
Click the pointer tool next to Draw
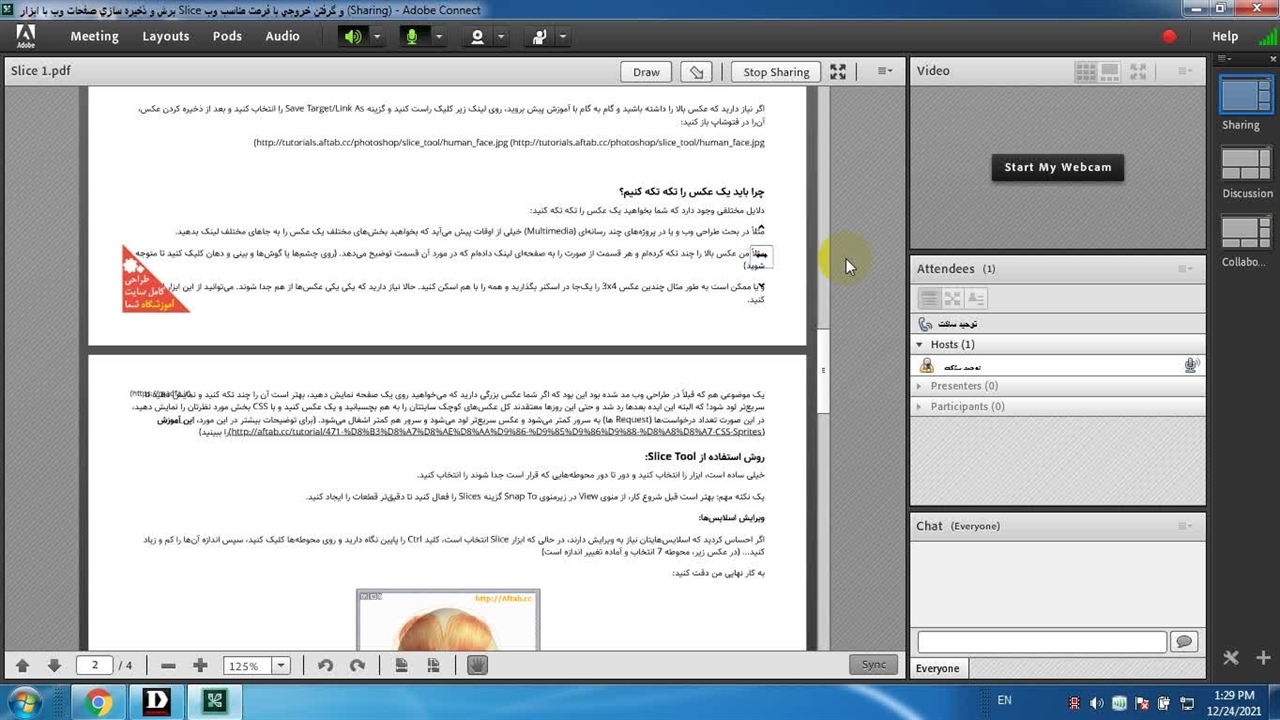(x=697, y=72)
